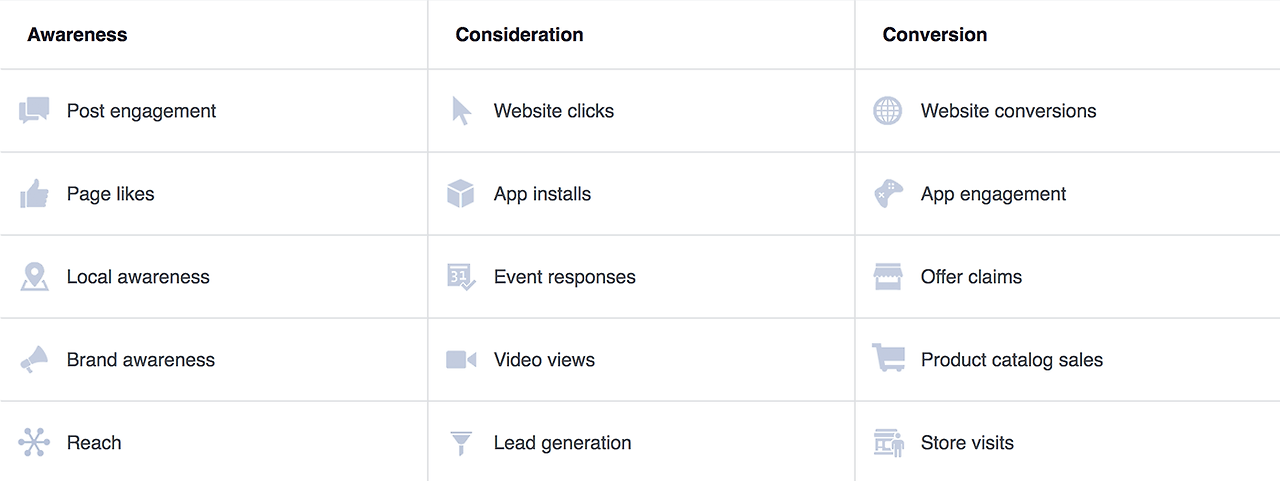
Task: Click the App installs box icon
Action: tap(461, 194)
